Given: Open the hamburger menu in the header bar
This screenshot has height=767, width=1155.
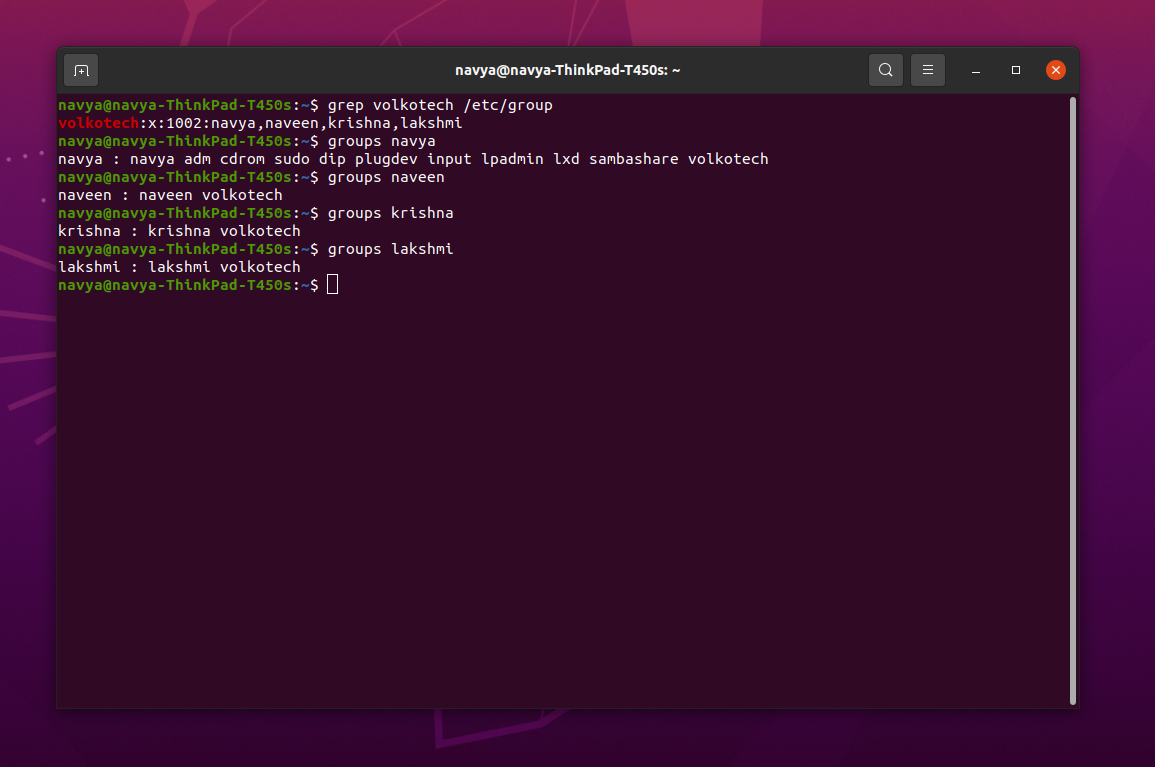Looking at the screenshot, I should (x=927, y=70).
